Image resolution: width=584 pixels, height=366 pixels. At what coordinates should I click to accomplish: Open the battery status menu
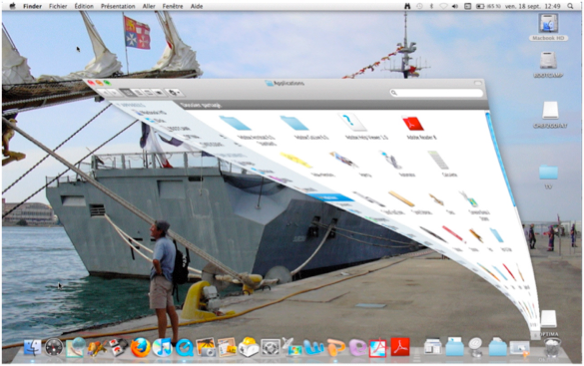click(480, 6)
